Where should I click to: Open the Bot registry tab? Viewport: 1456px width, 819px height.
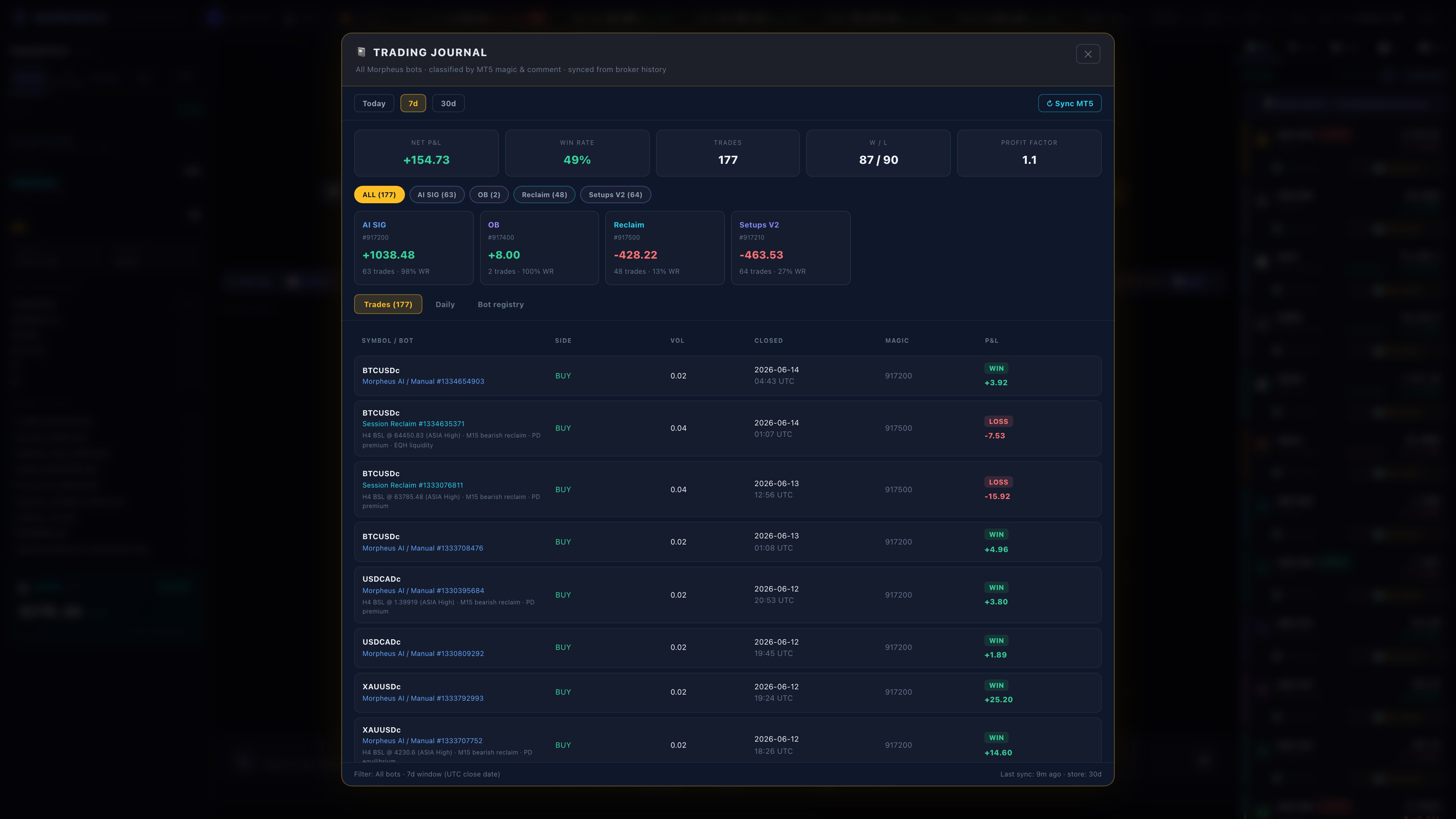pos(501,304)
